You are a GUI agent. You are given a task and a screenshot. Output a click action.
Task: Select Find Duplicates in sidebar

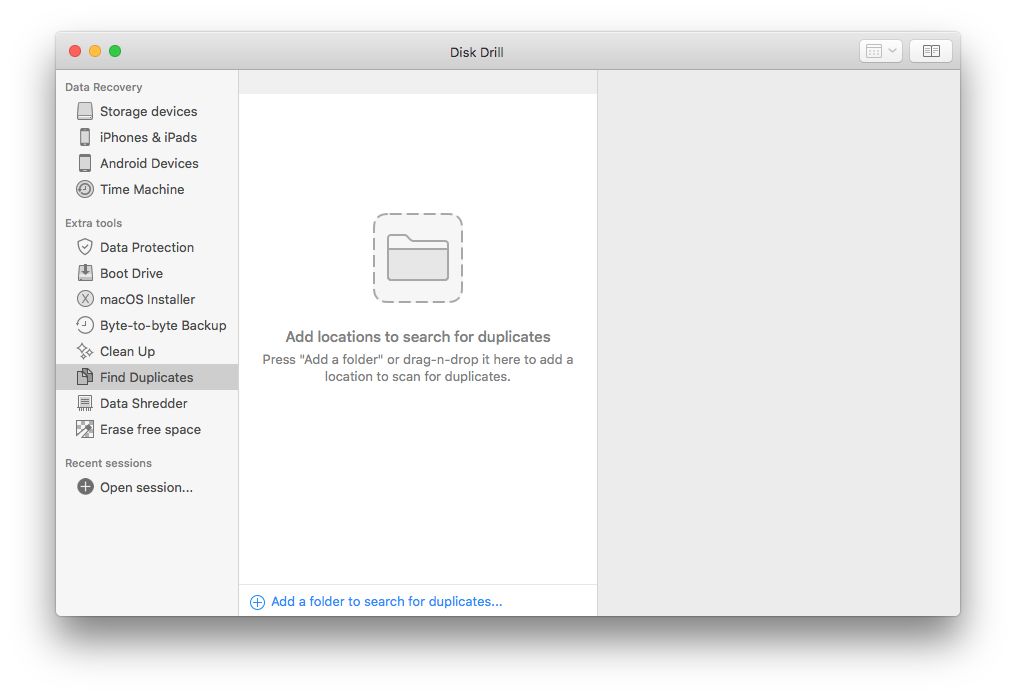click(147, 377)
